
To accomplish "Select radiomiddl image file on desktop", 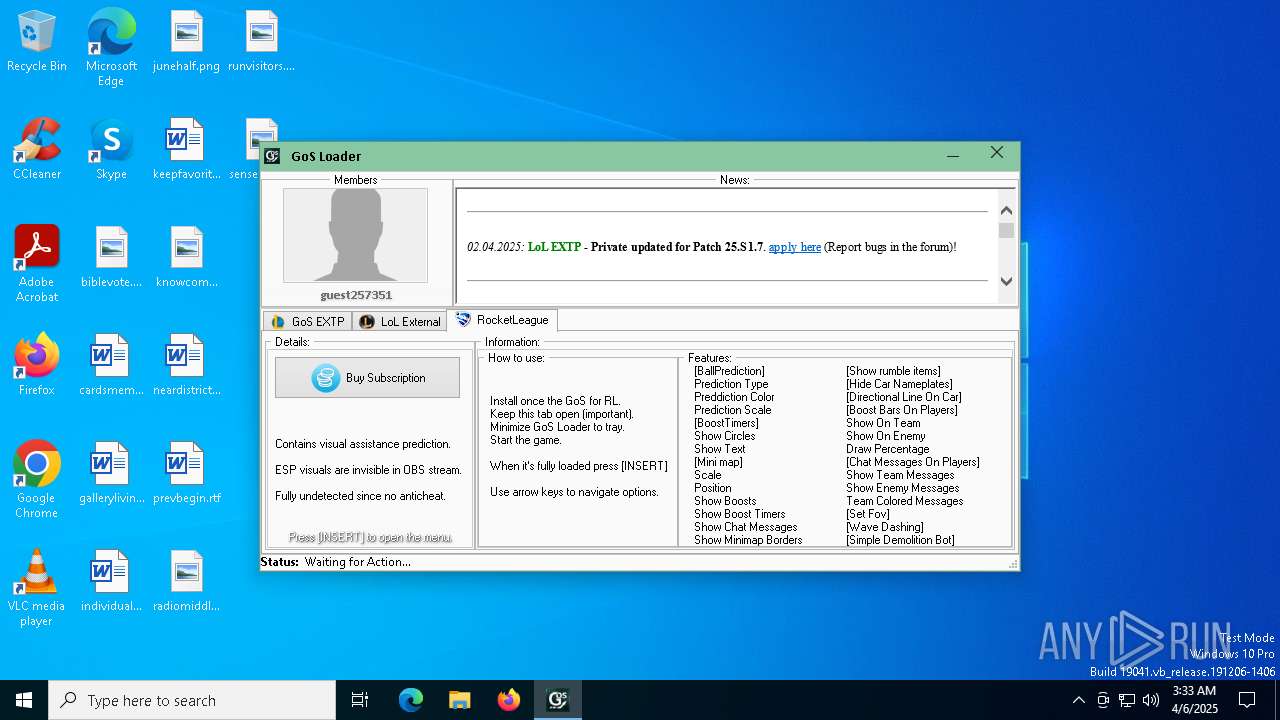I will [x=186, y=581].
